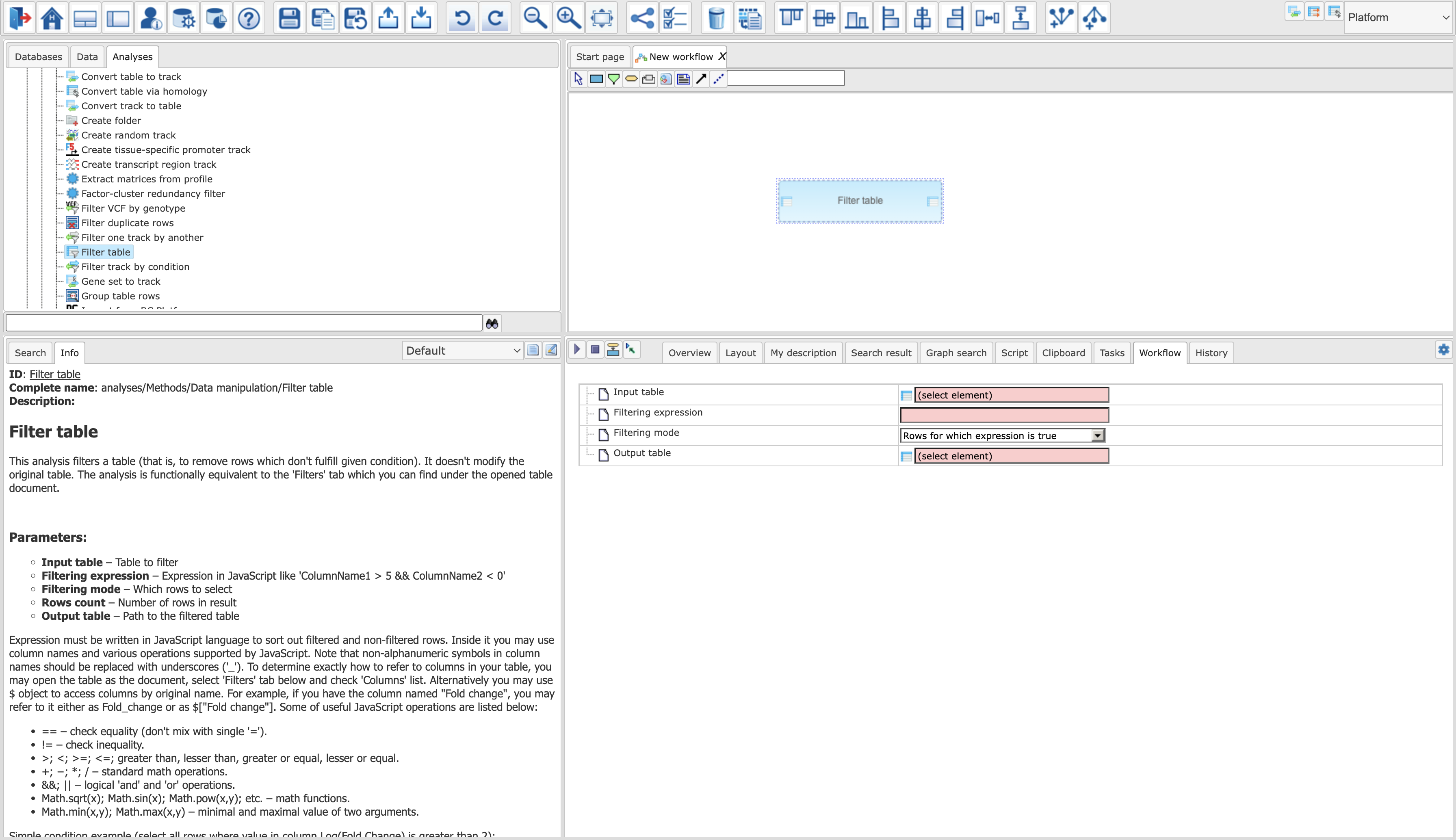The height and width of the screenshot is (840, 1456).
Task: Open the Platform perspective dropdown
Action: point(1399,17)
